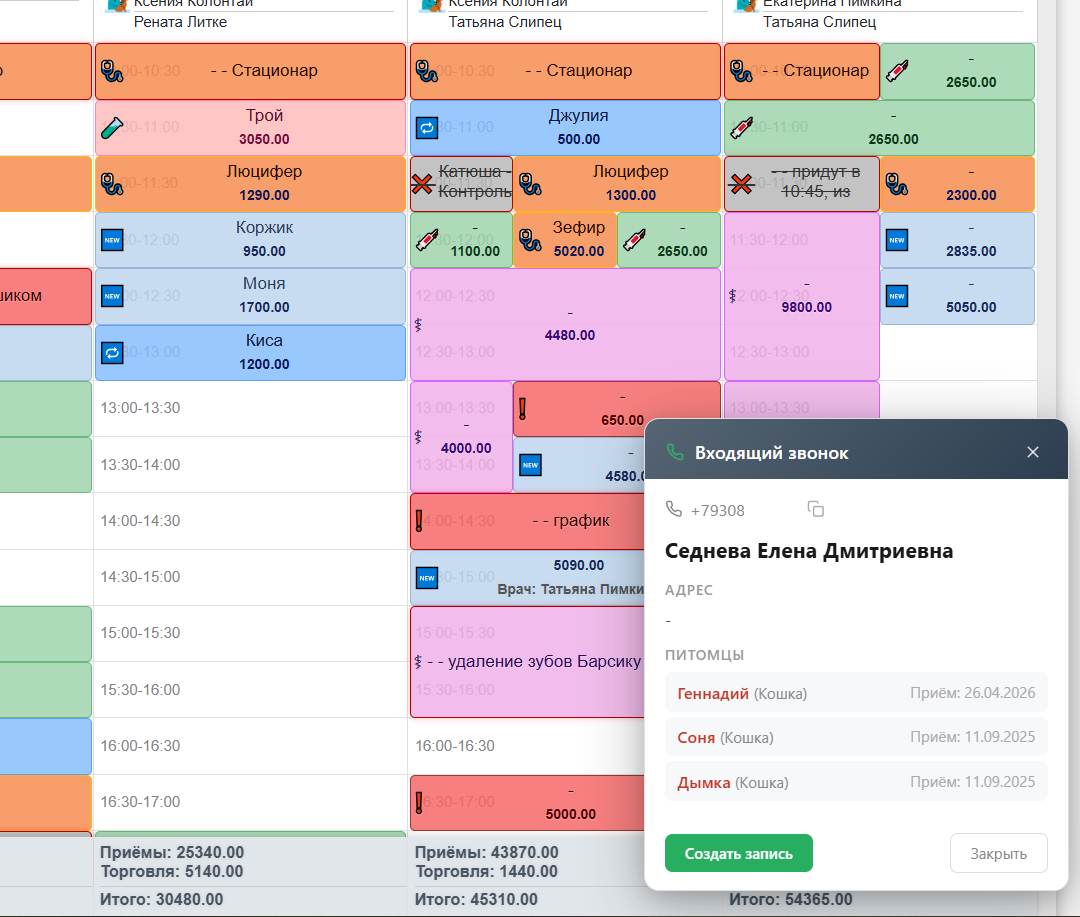
Task: Click the stethoscope icon on Люцифер 1290.00 appointment
Action: point(112,184)
